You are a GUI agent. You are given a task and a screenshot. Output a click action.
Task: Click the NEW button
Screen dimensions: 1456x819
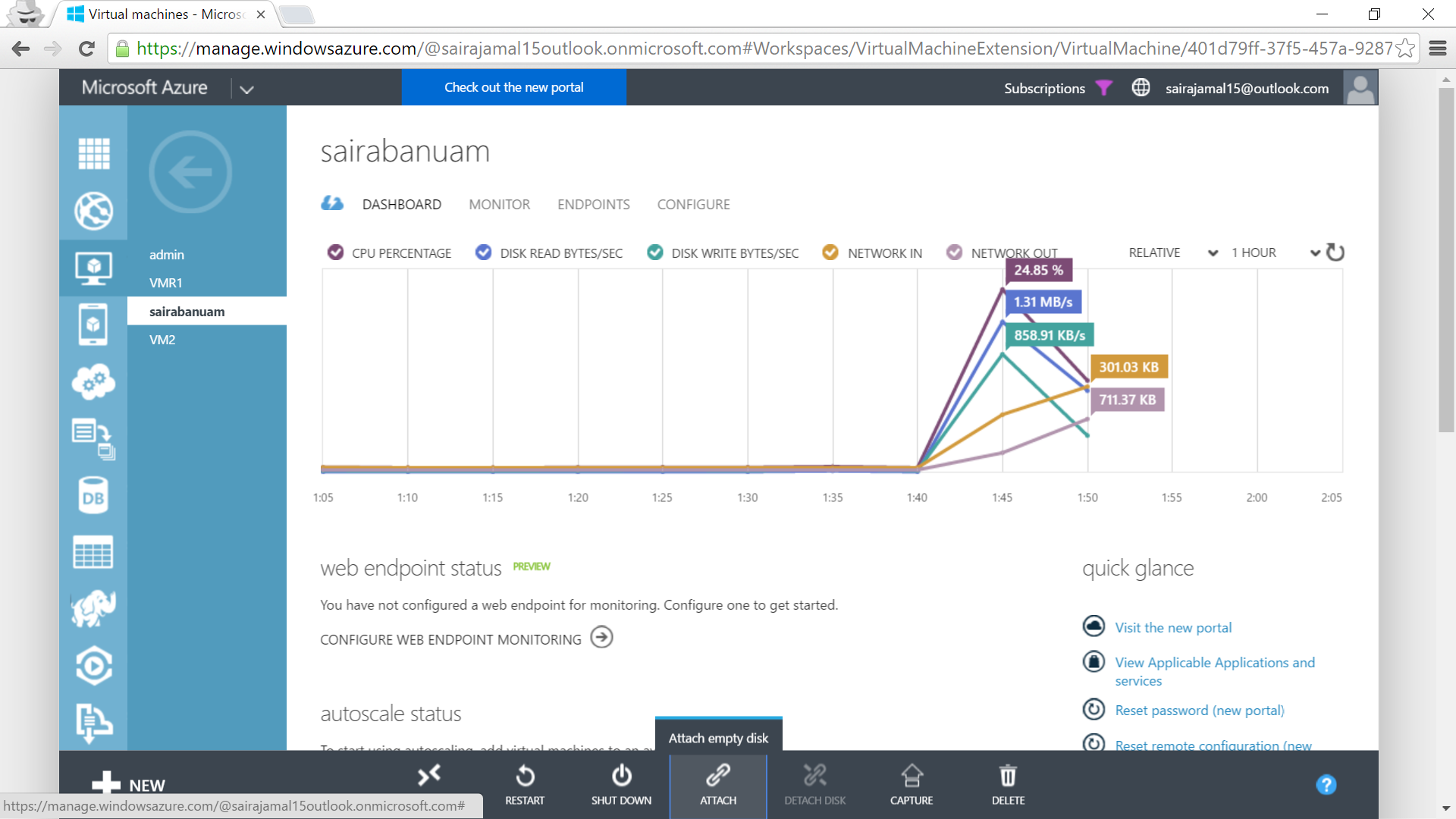click(x=128, y=784)
